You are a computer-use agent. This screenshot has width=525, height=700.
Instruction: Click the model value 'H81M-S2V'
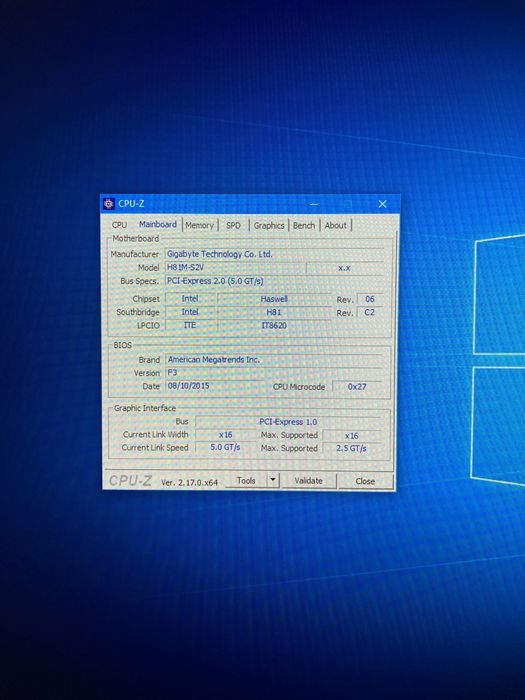[235, 267]
